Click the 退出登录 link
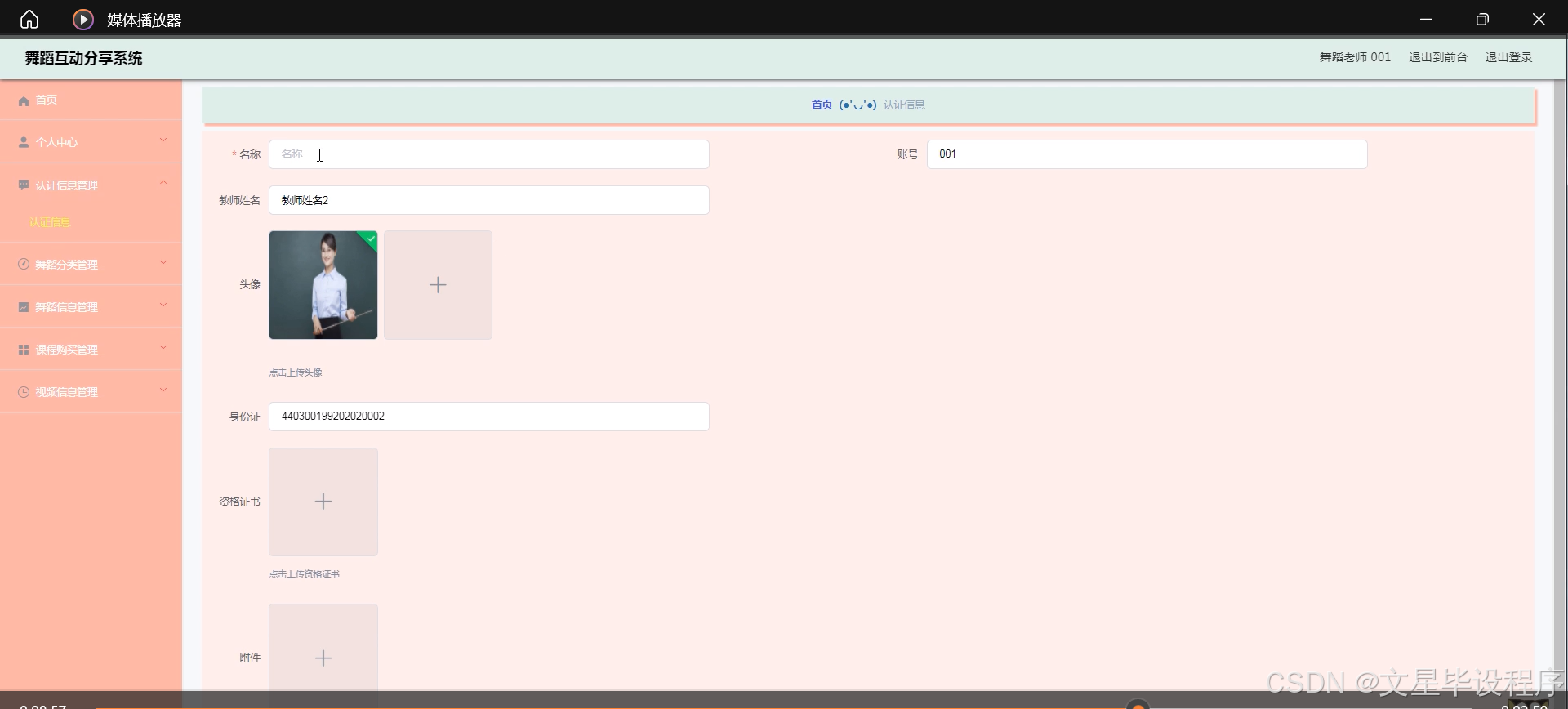The width and height of the screenshot is (1568, 709). point(1508,57)
